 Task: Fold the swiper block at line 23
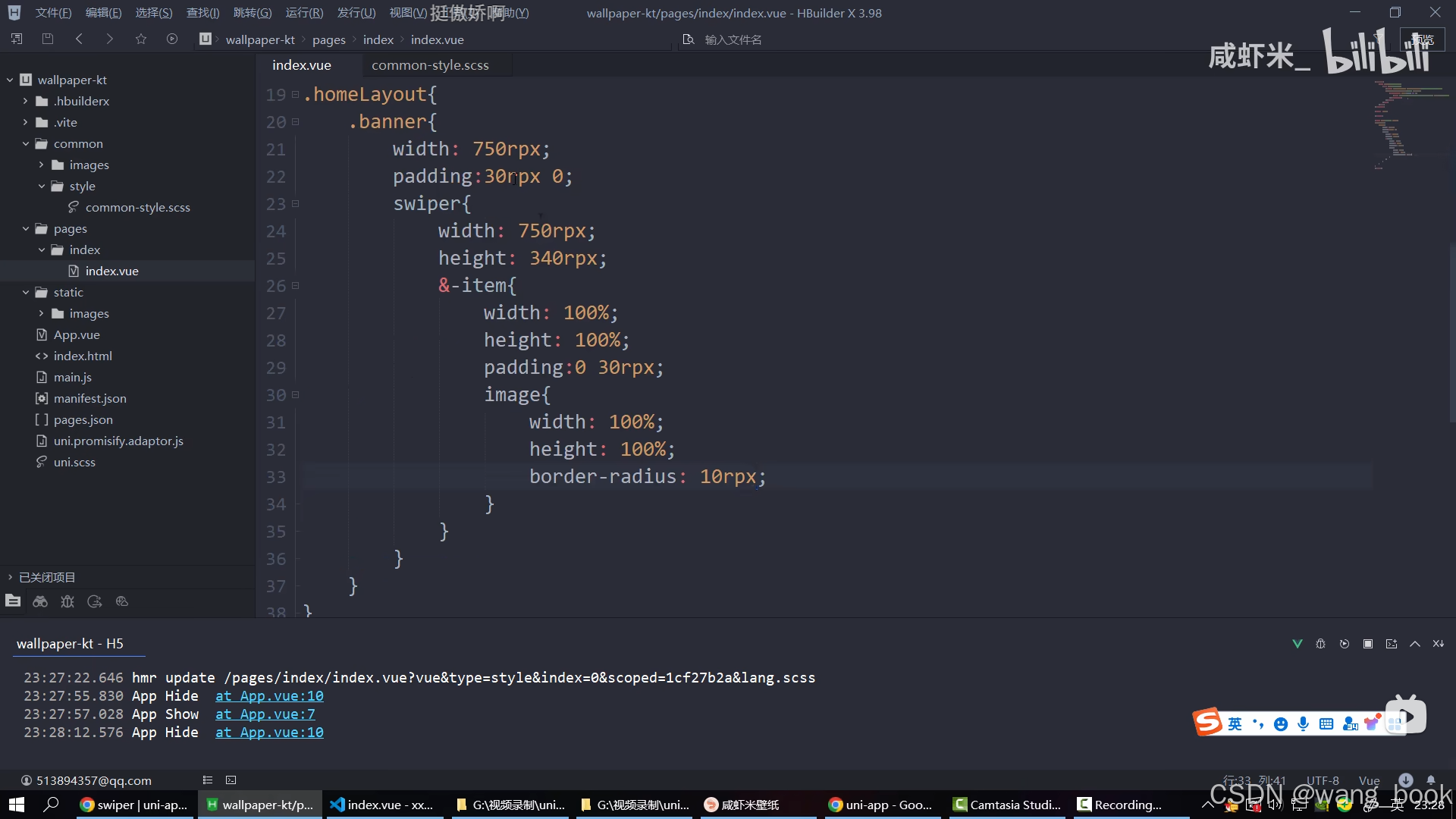click(295, 203)
